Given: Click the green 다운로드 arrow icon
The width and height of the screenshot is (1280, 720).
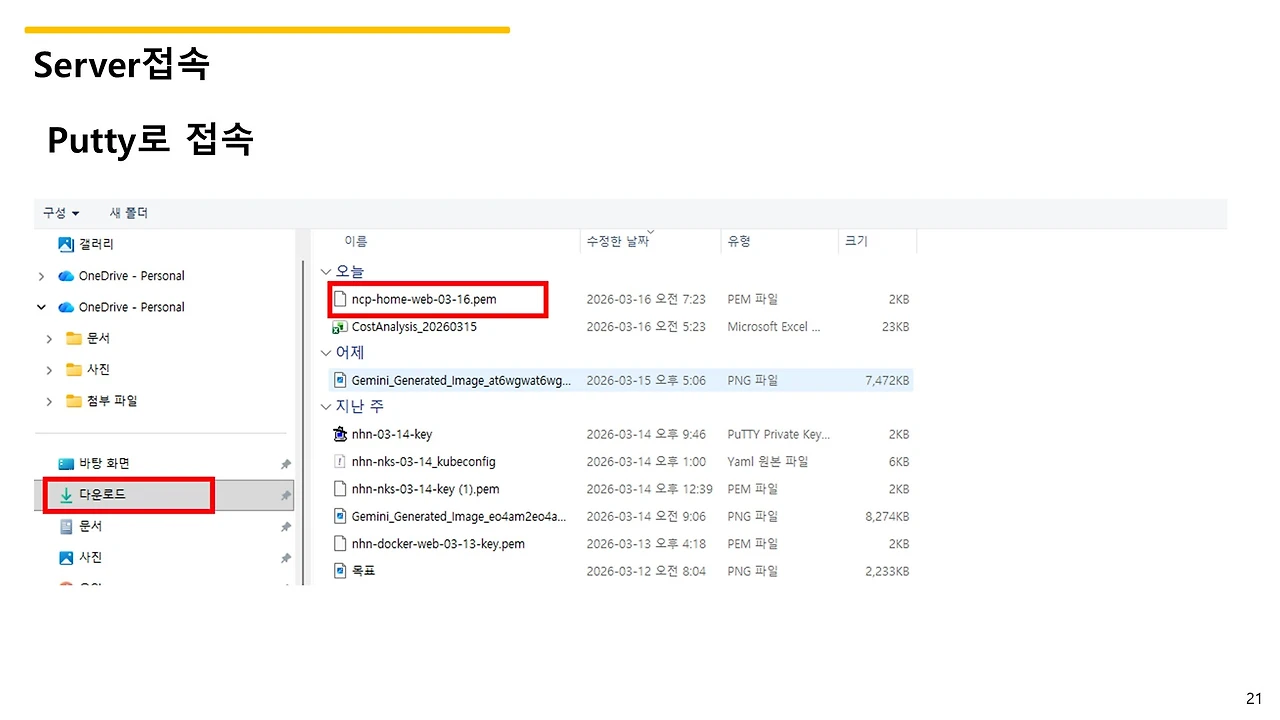Looking at the screenshot, I should [66, 495].
